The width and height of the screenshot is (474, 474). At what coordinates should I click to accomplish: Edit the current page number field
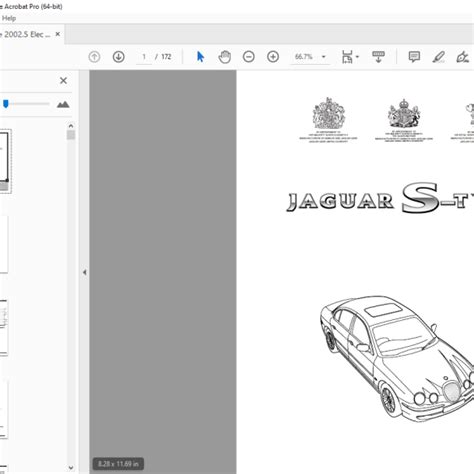[144, 57]
